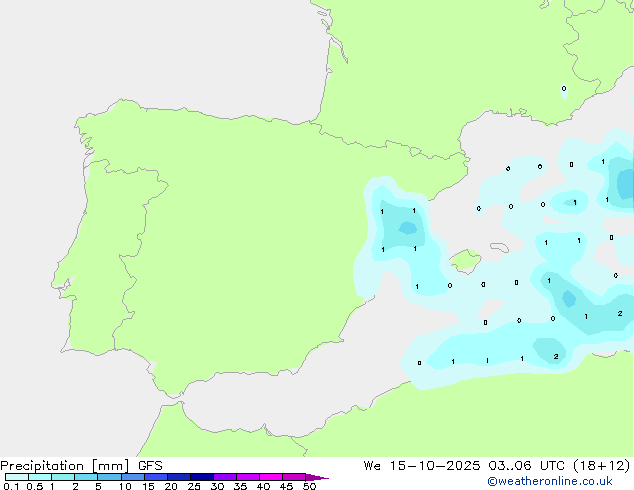The width and height of the screenshot is (634, 490).
Task: Click the '15' legend scale label
Action: (x=148, y=486)
